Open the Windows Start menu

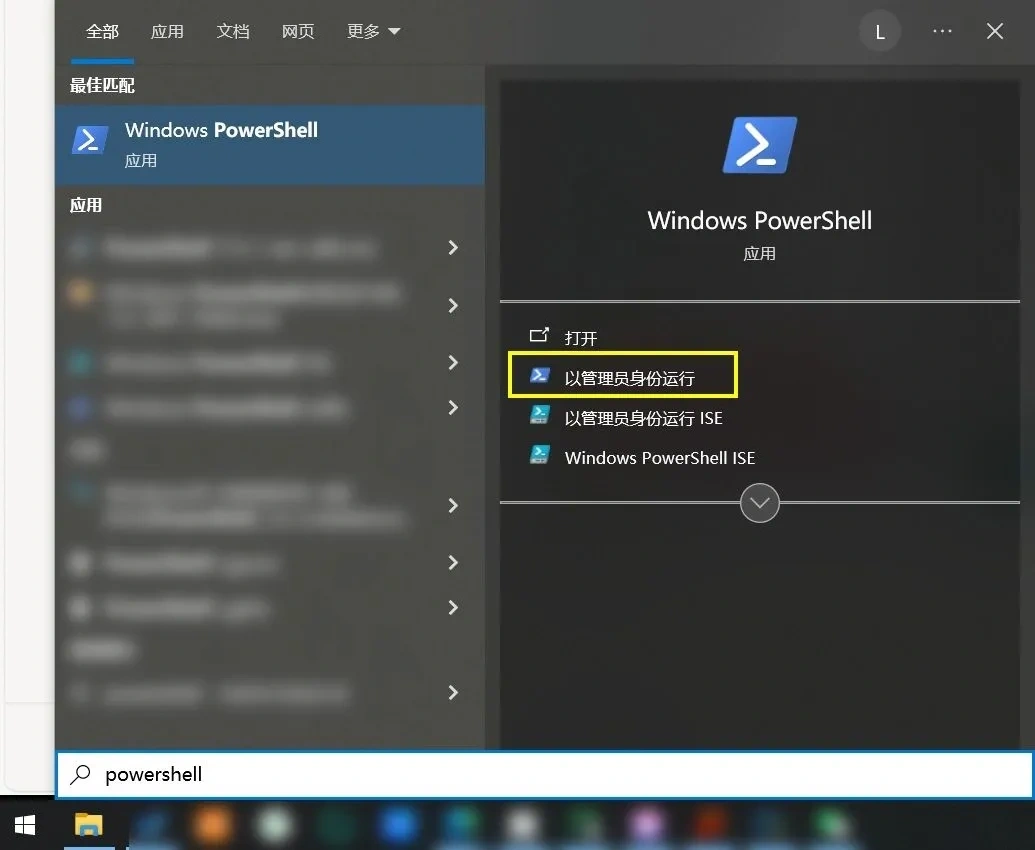click(x=25, y=825)
